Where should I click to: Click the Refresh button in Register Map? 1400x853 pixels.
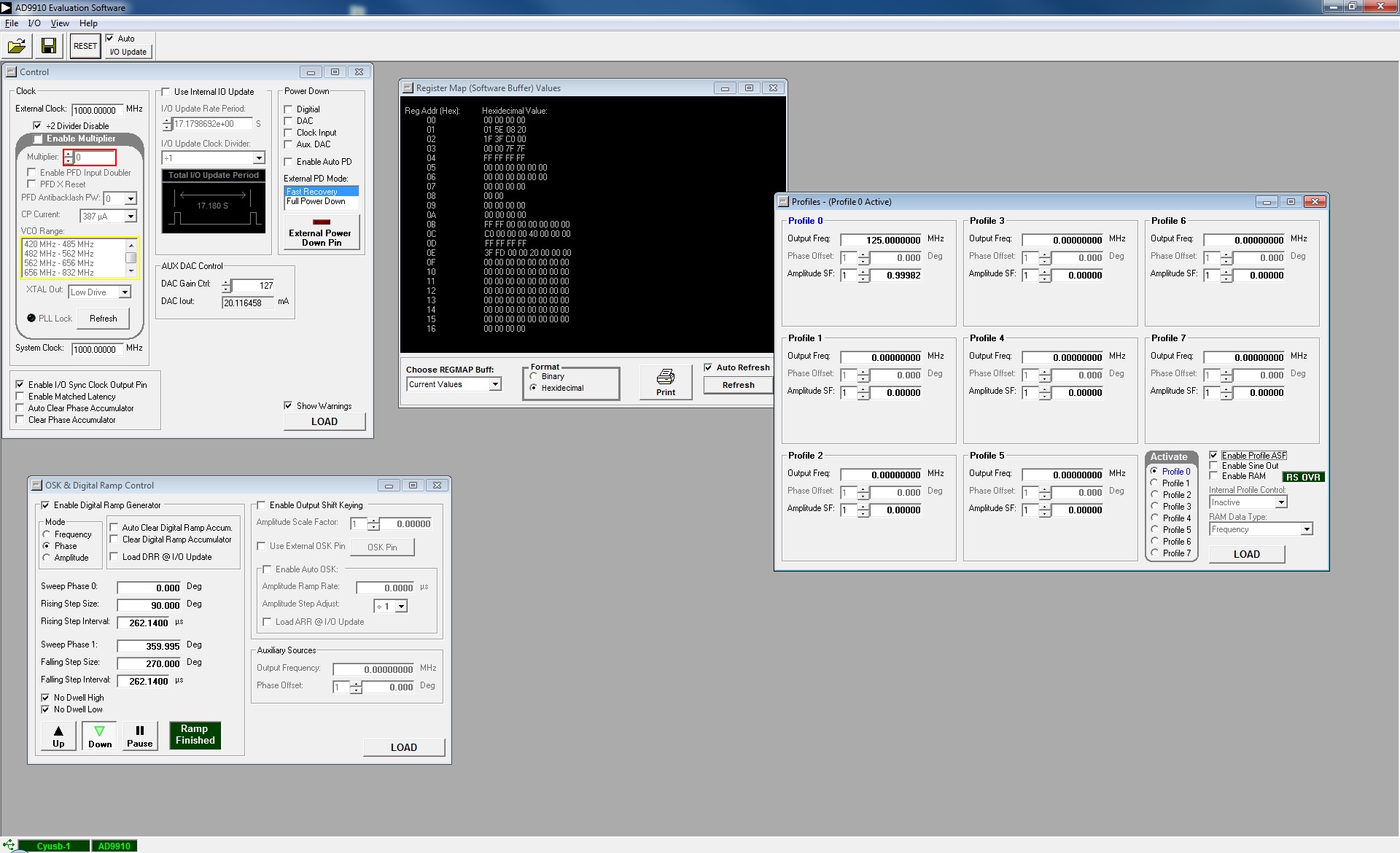(738, 385)
